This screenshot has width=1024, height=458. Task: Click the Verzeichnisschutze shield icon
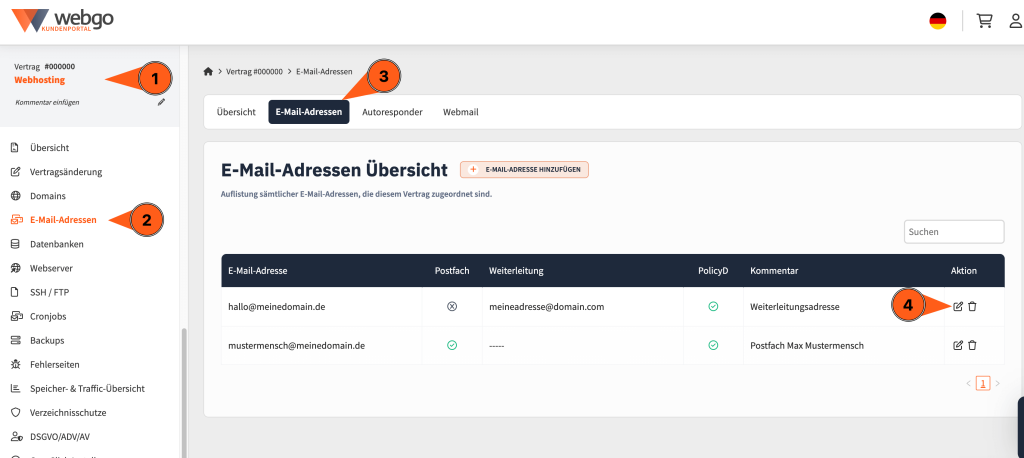tap(16, 412)
